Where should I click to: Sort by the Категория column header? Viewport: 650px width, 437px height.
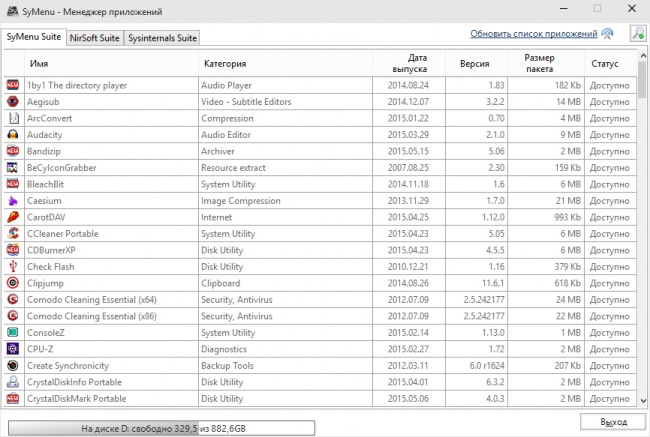[x=285, y=63]
